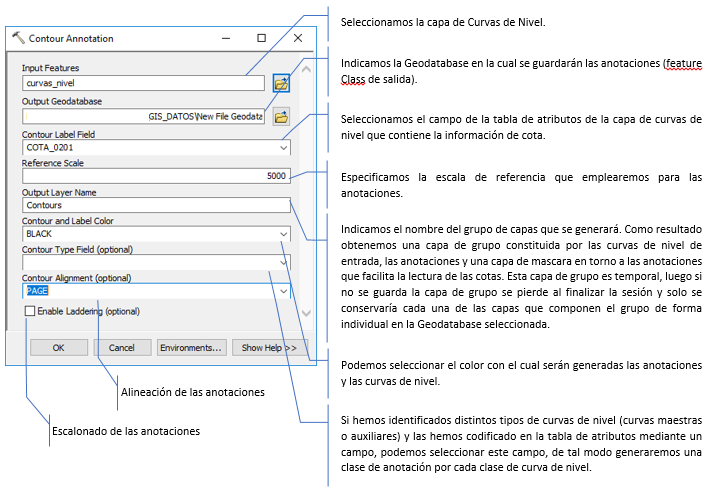Click the Reference Scale field

(x=156, y=176)
